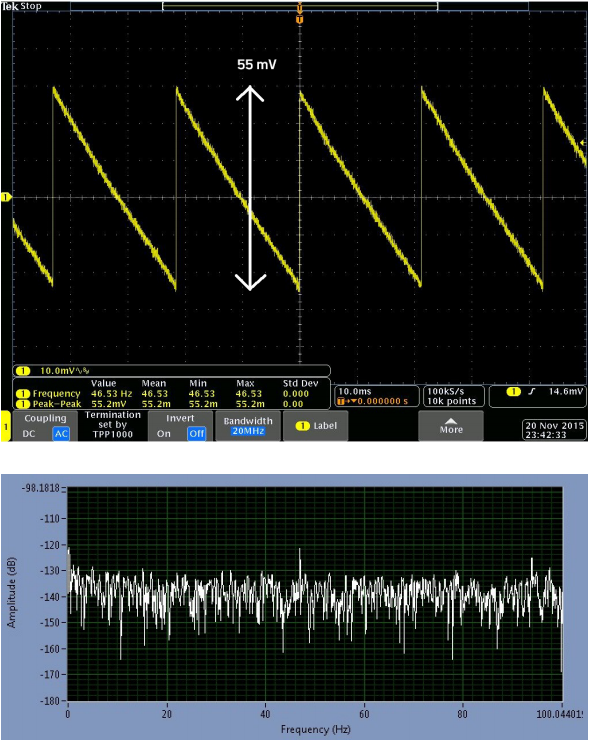Set coupling to DC

(29, 434)
